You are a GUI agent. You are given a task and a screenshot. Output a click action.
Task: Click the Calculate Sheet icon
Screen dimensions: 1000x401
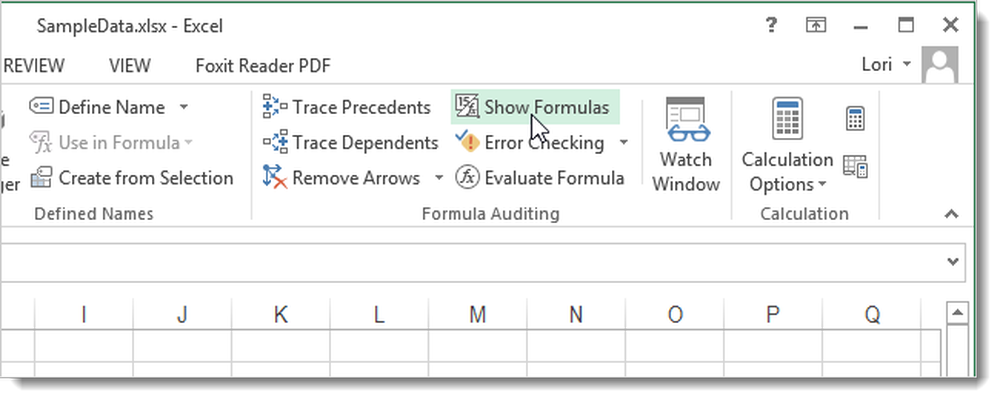pos(855,166)
